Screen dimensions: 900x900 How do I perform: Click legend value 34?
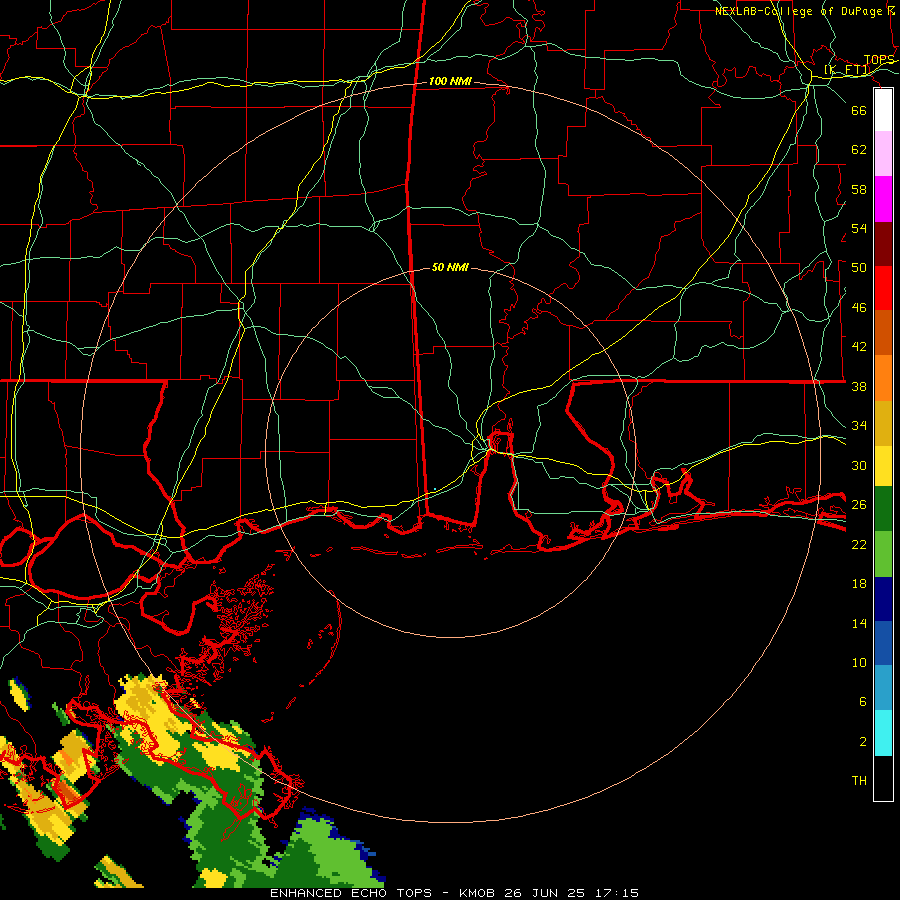point(859,426)
